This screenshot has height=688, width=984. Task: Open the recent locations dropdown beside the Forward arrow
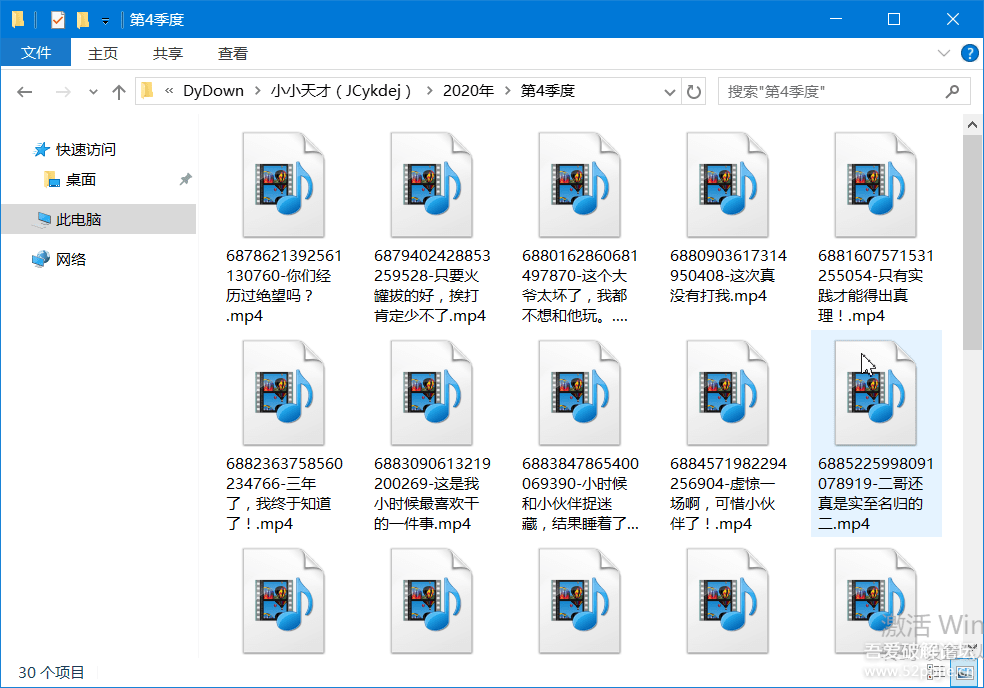pos(94,92)
